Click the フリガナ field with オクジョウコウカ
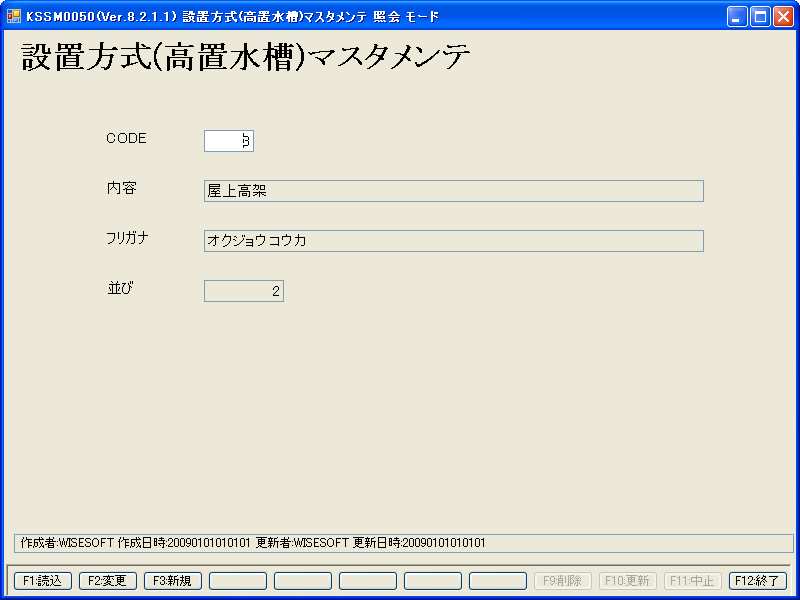This screenshot has height=600, width=800. (x=453, y=241)
